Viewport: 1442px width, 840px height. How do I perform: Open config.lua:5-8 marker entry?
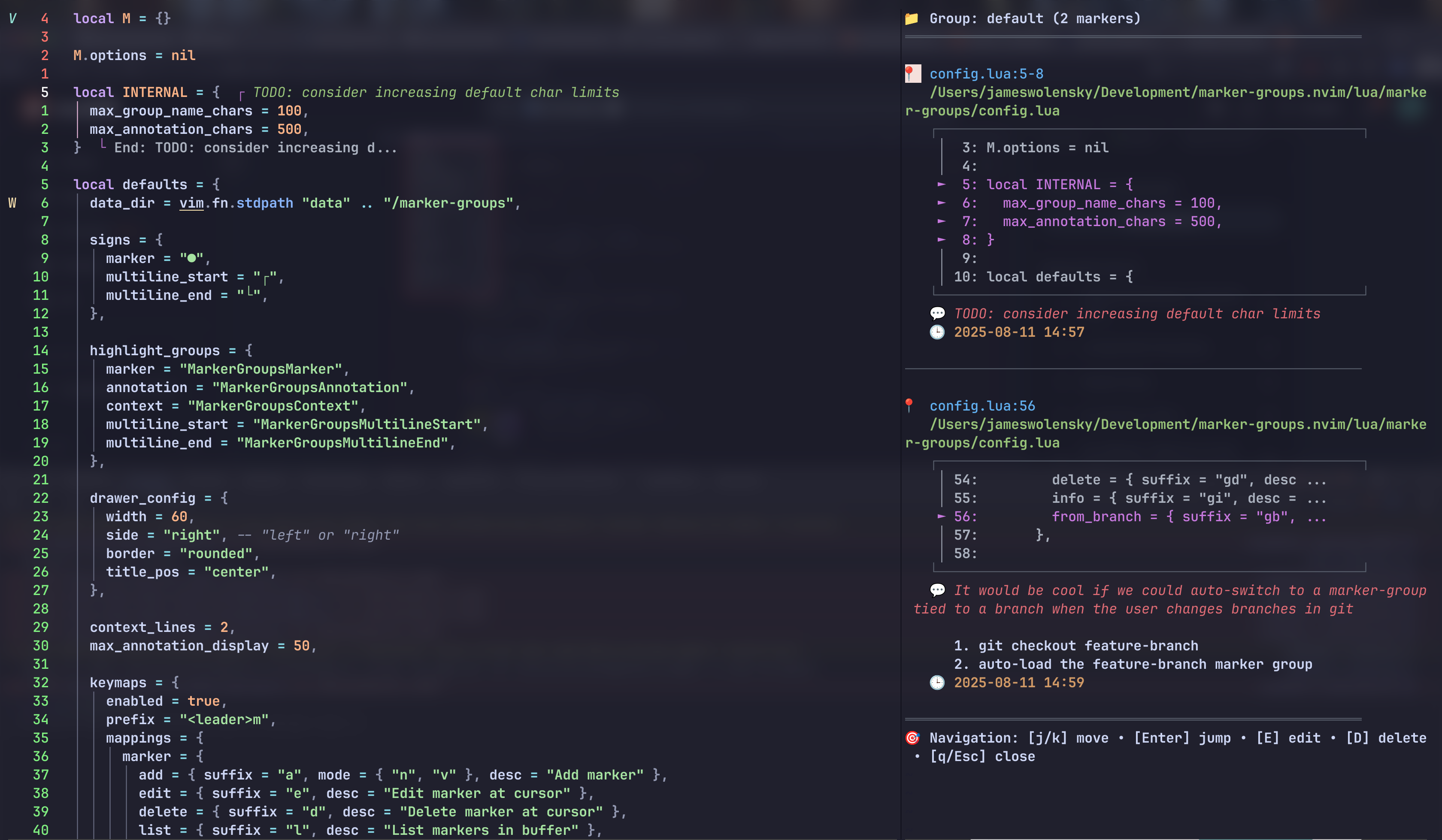(986, 74)
